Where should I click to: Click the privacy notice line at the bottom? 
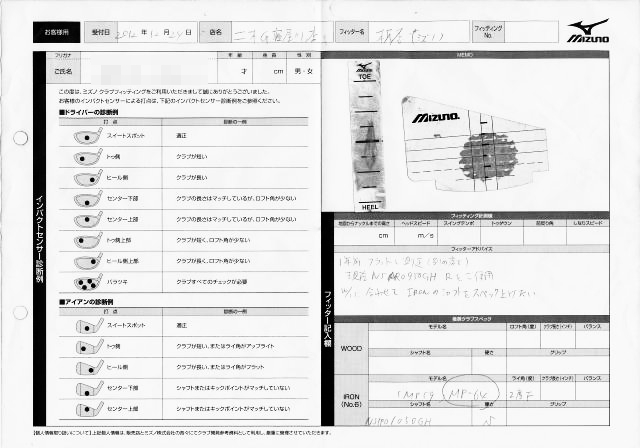(x=184, y=432)
